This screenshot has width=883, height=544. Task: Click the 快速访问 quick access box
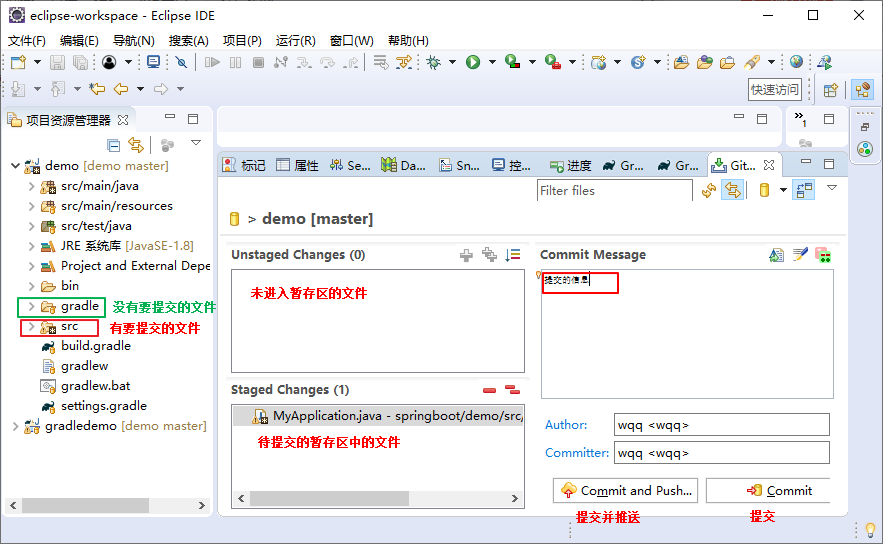click(x=775, y=90)
